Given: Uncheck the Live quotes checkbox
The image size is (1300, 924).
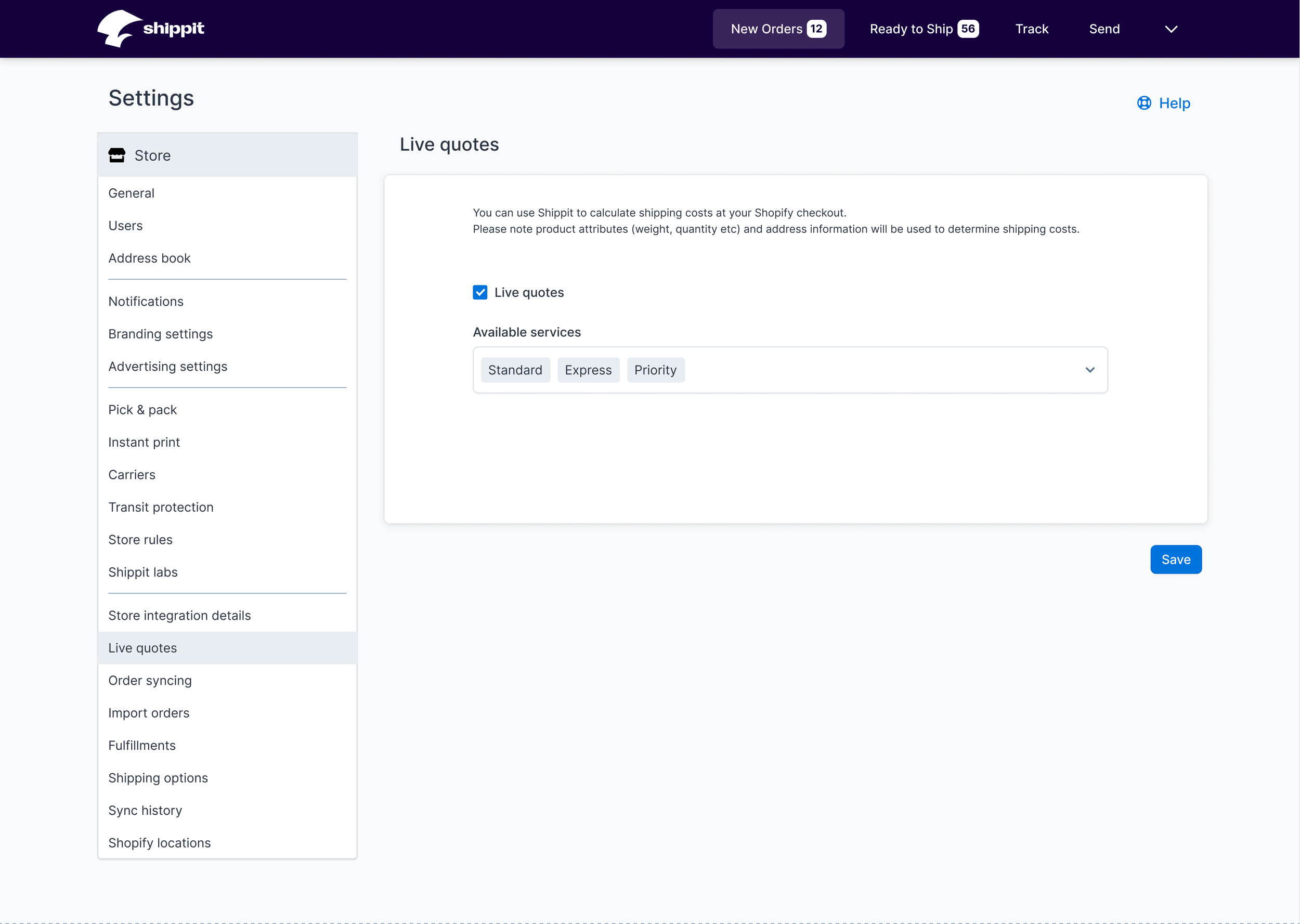Looking at the screenshot, I should [479, 292].
